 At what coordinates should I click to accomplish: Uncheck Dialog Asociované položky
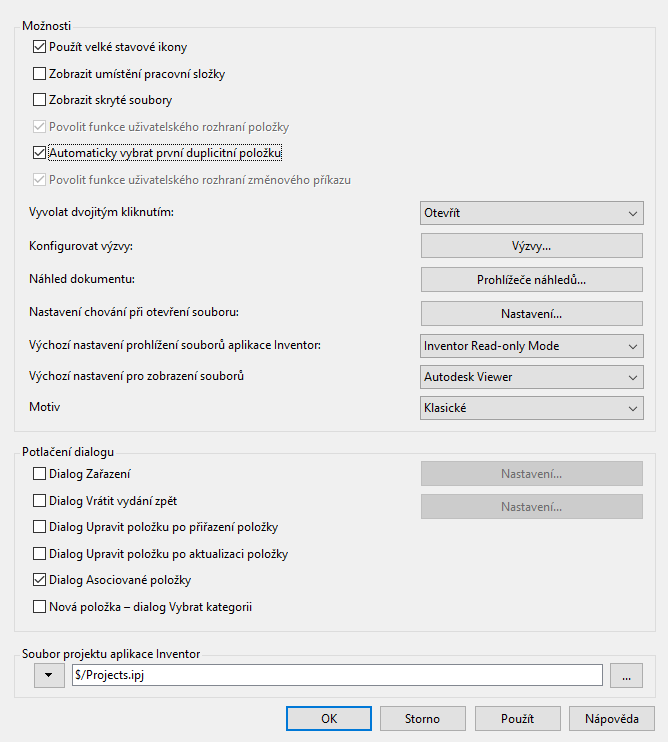coord(39,580)
